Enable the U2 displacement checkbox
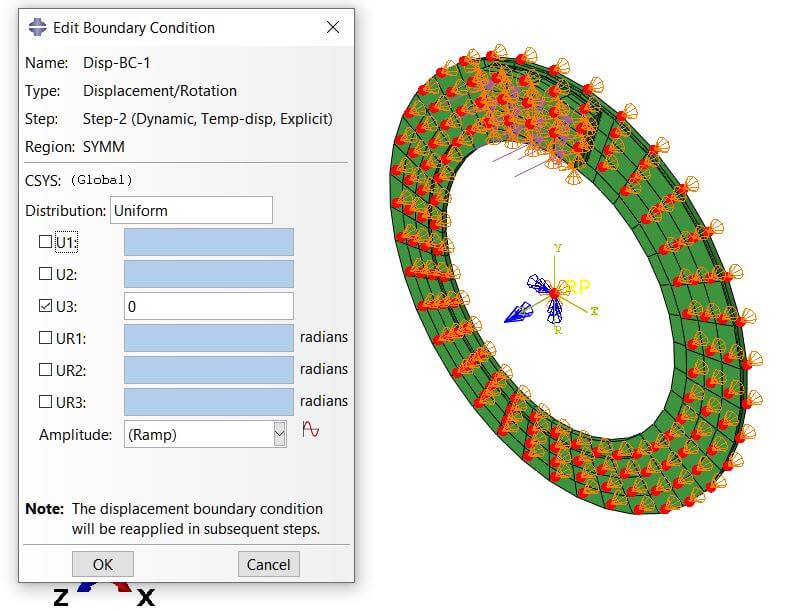Screen dimensions: 789x613 (45, 274)
